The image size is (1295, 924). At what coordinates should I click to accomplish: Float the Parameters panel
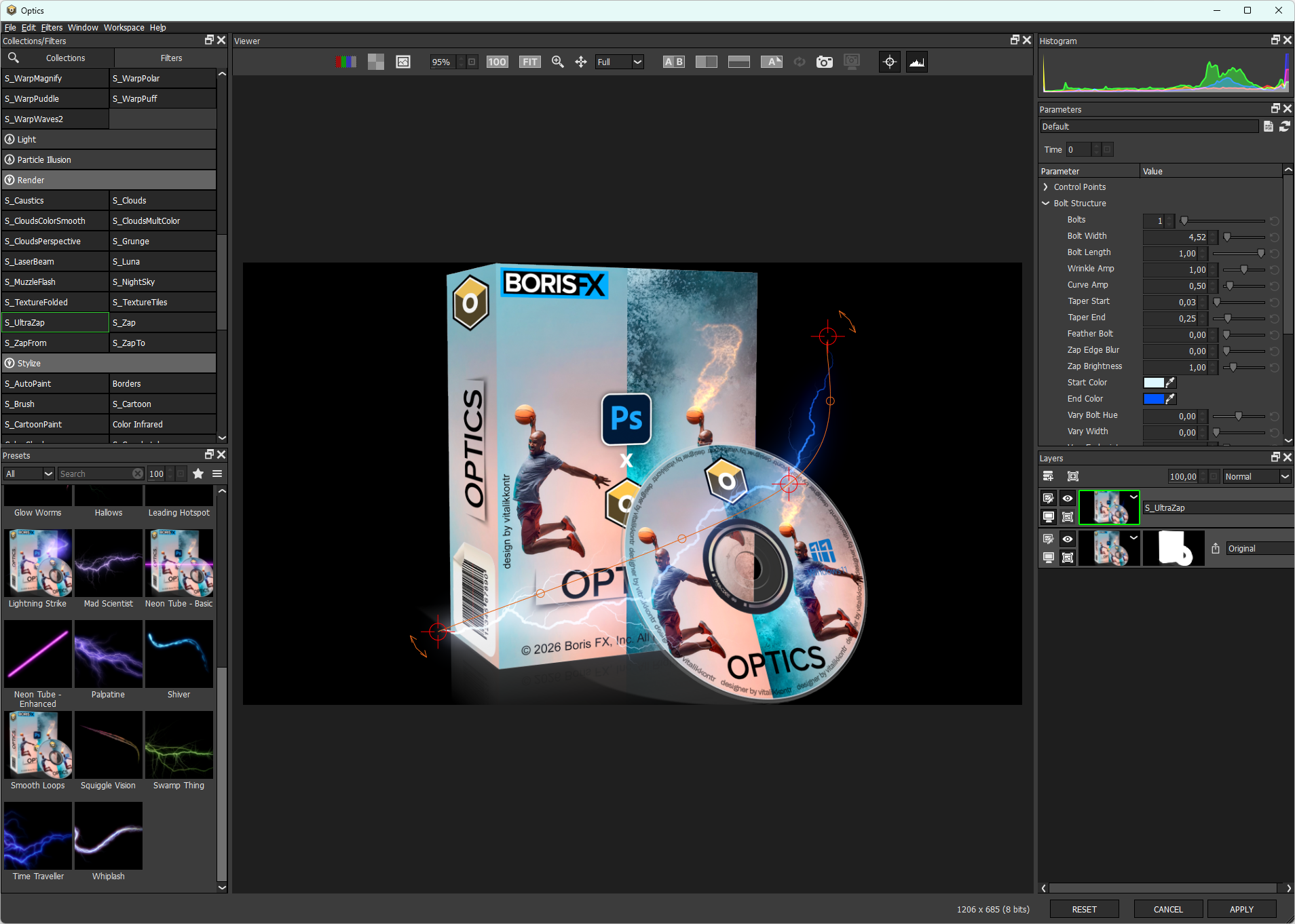tap(1276, 109)
